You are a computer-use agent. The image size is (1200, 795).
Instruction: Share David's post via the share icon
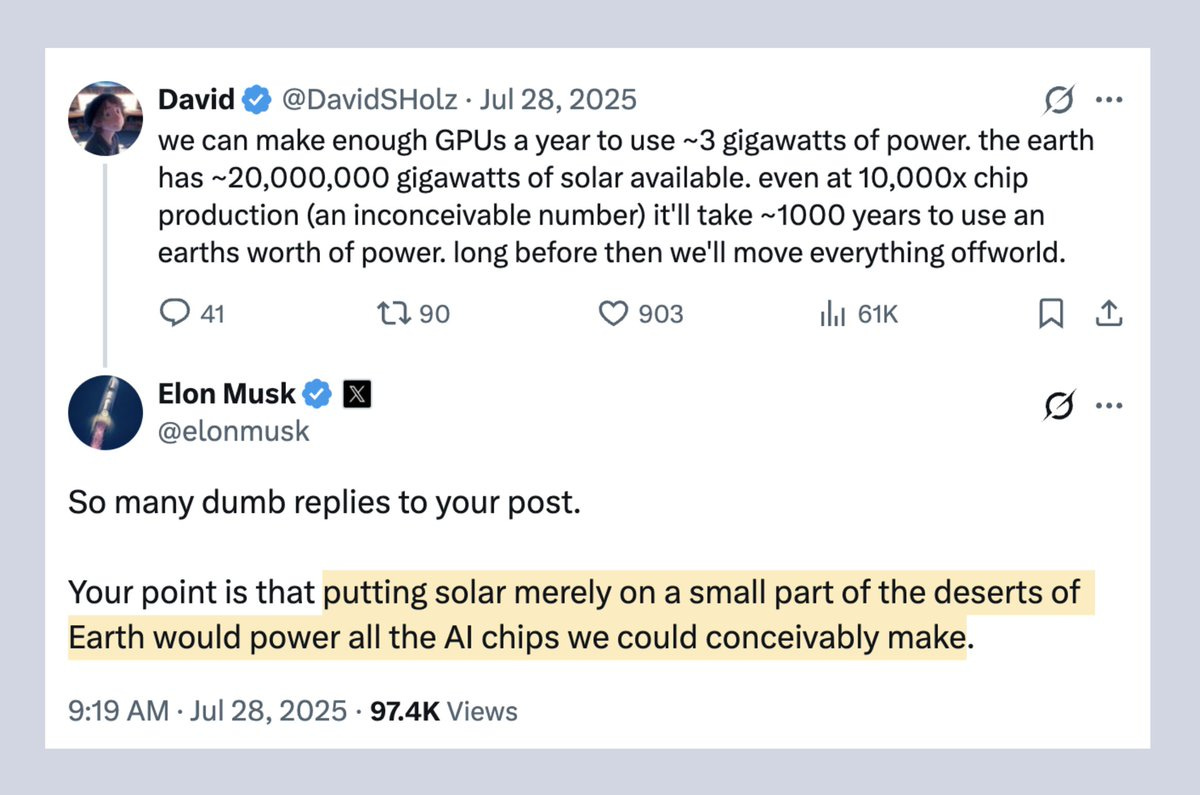coord(1109,313)
